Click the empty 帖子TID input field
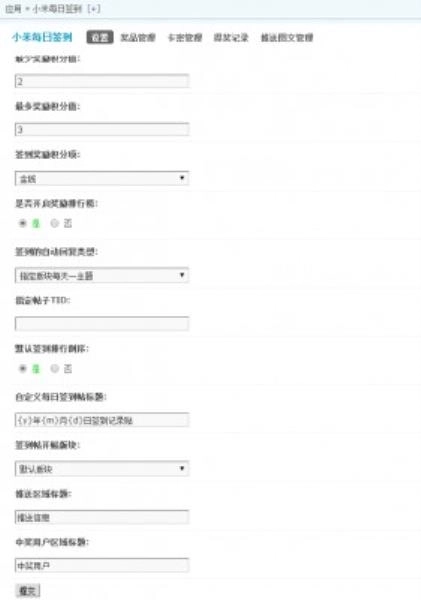The image size is (421, 600). (x=102, y=324)
